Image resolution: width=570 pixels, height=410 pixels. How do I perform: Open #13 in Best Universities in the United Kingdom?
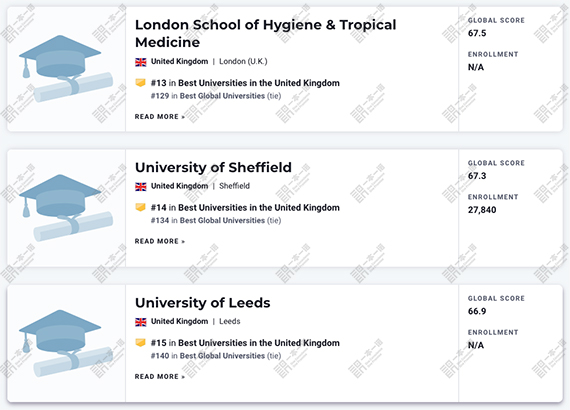point(245,83)
